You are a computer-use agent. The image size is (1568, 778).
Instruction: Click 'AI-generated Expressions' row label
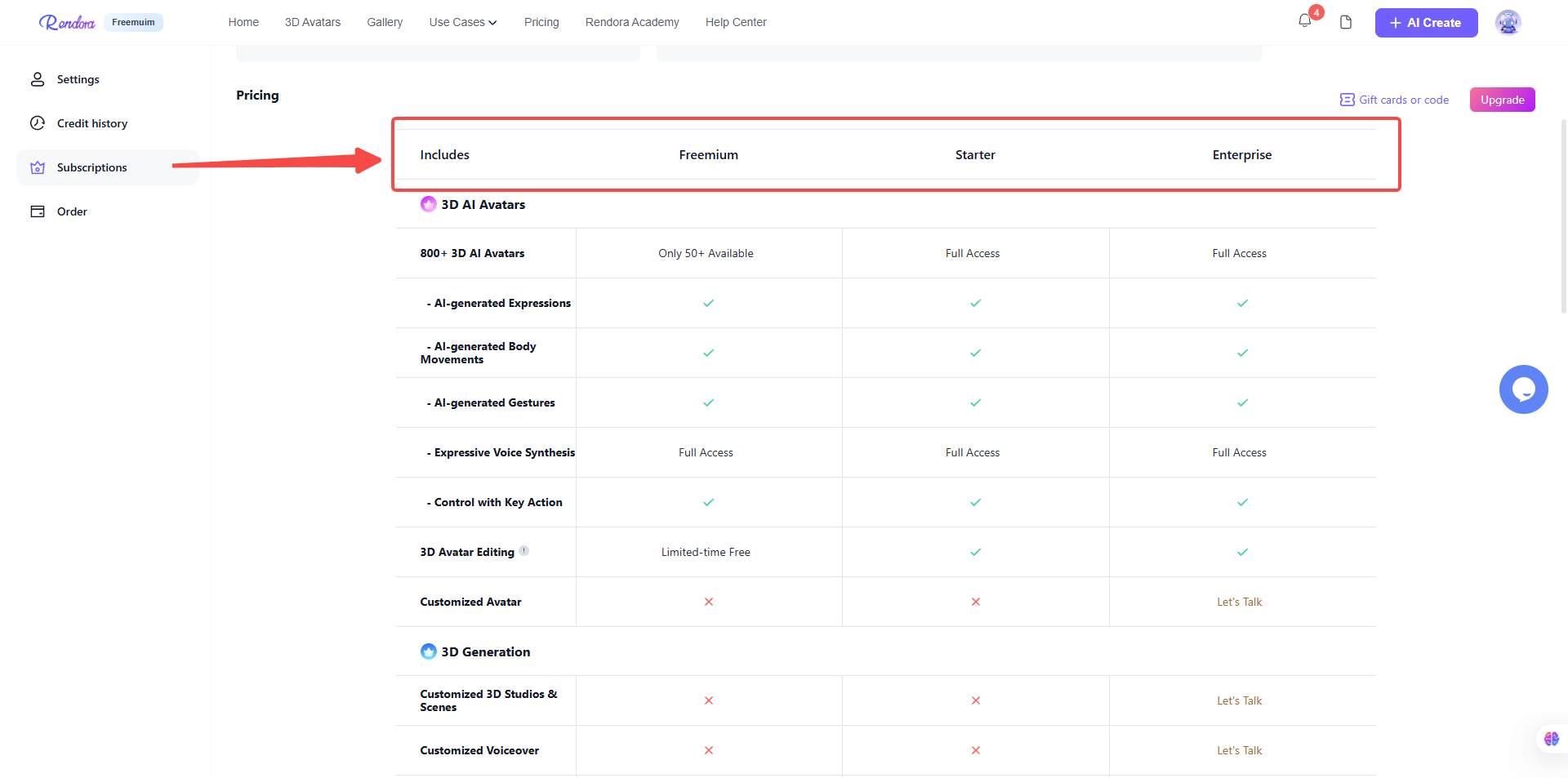(499, 303)
